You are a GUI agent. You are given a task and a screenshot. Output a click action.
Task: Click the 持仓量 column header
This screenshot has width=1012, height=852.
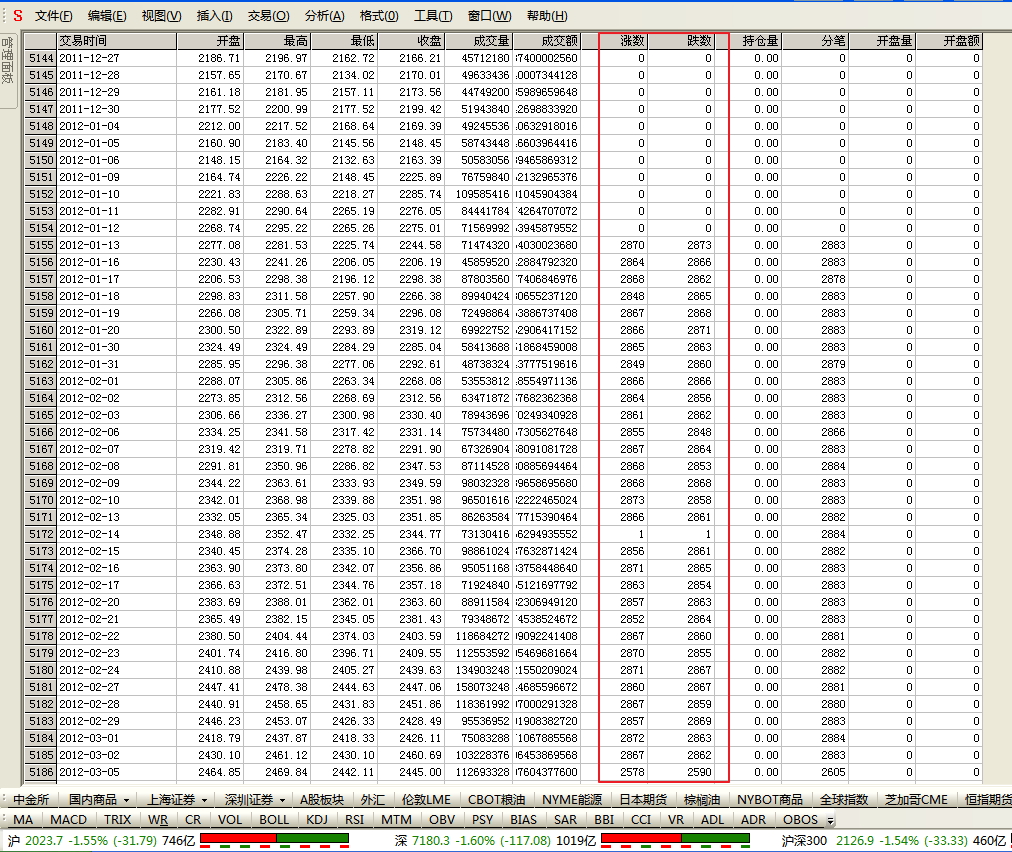pyautogui.click(x=760, y=41)
